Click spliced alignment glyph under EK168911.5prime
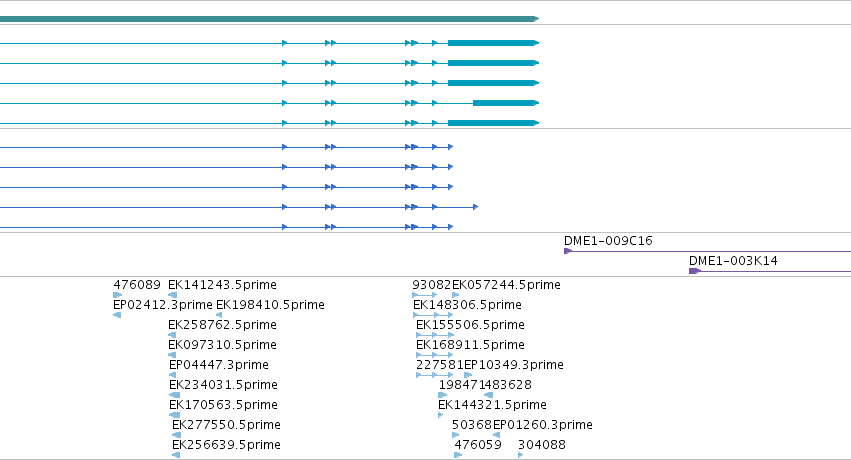851x460 pixels. pyautogui.click(x=434, y=355)
